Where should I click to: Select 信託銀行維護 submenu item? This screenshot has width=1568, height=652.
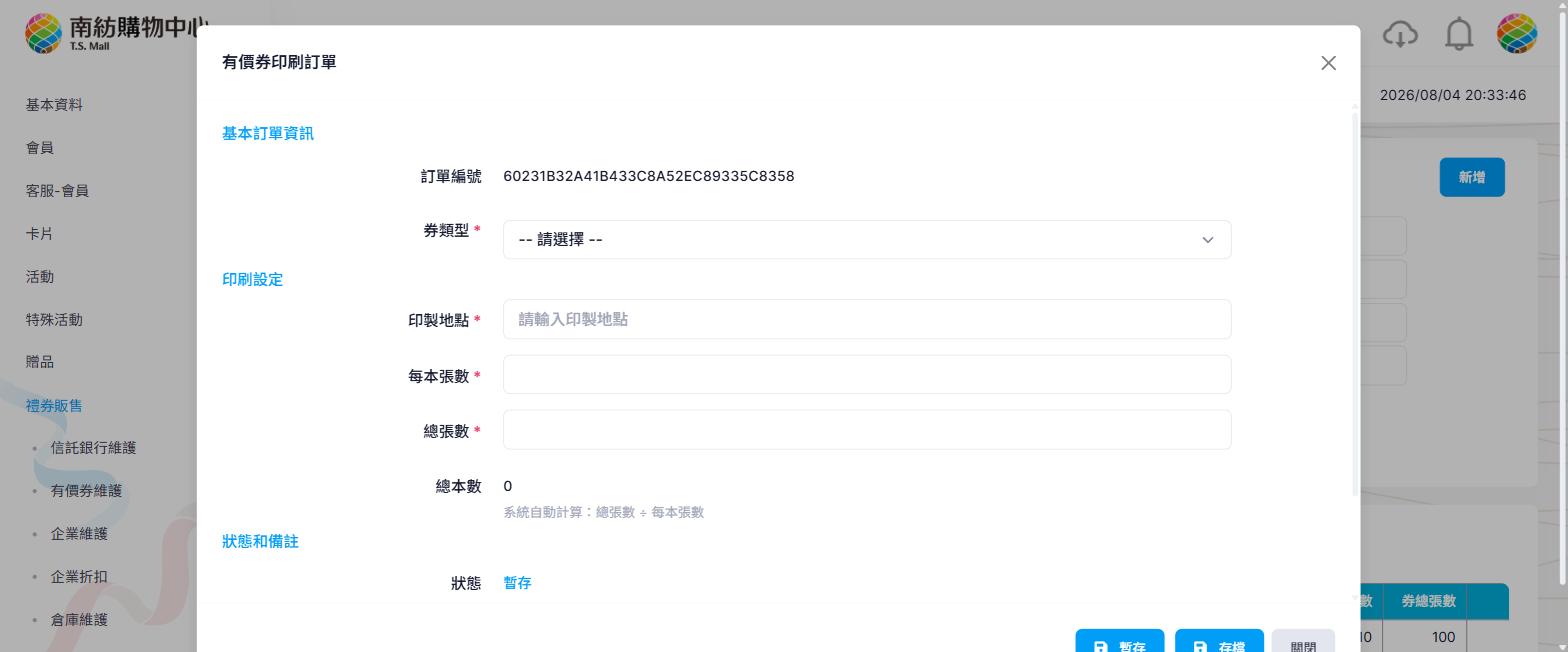[93, 448]
